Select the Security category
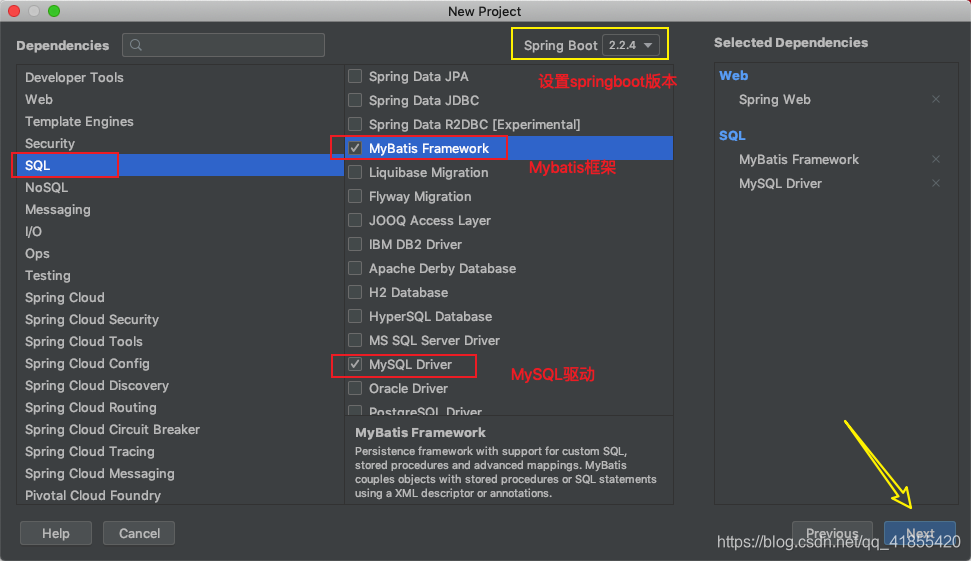The image size is (971, 561). tap(180, 143)
